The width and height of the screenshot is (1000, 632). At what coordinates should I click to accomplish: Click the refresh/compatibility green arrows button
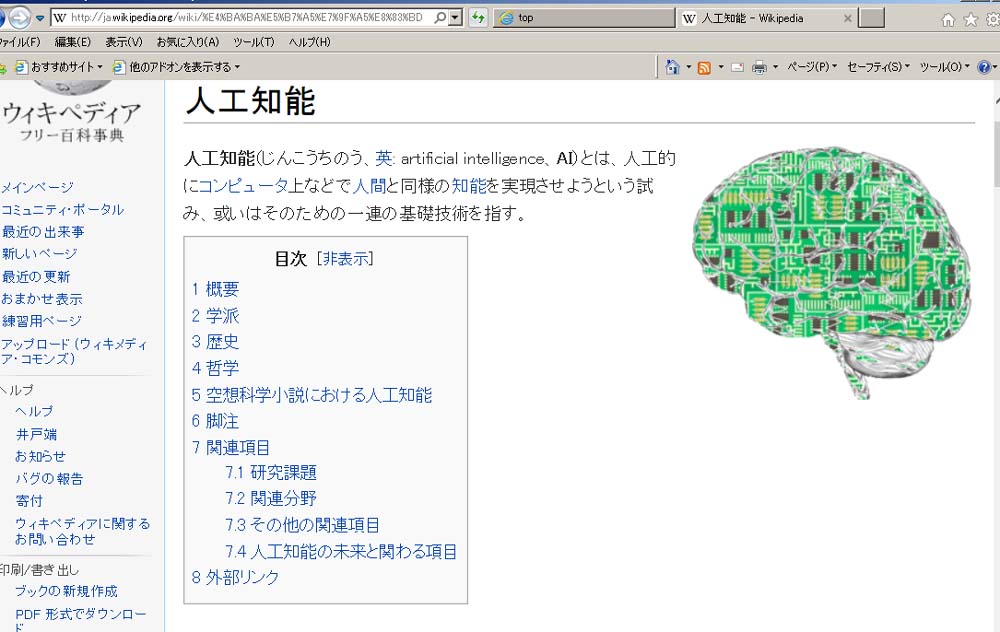(x=478, y=18)
